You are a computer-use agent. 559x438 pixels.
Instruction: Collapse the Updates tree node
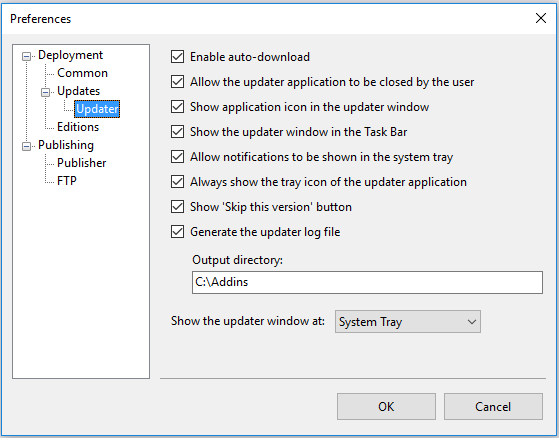[45, 92]
